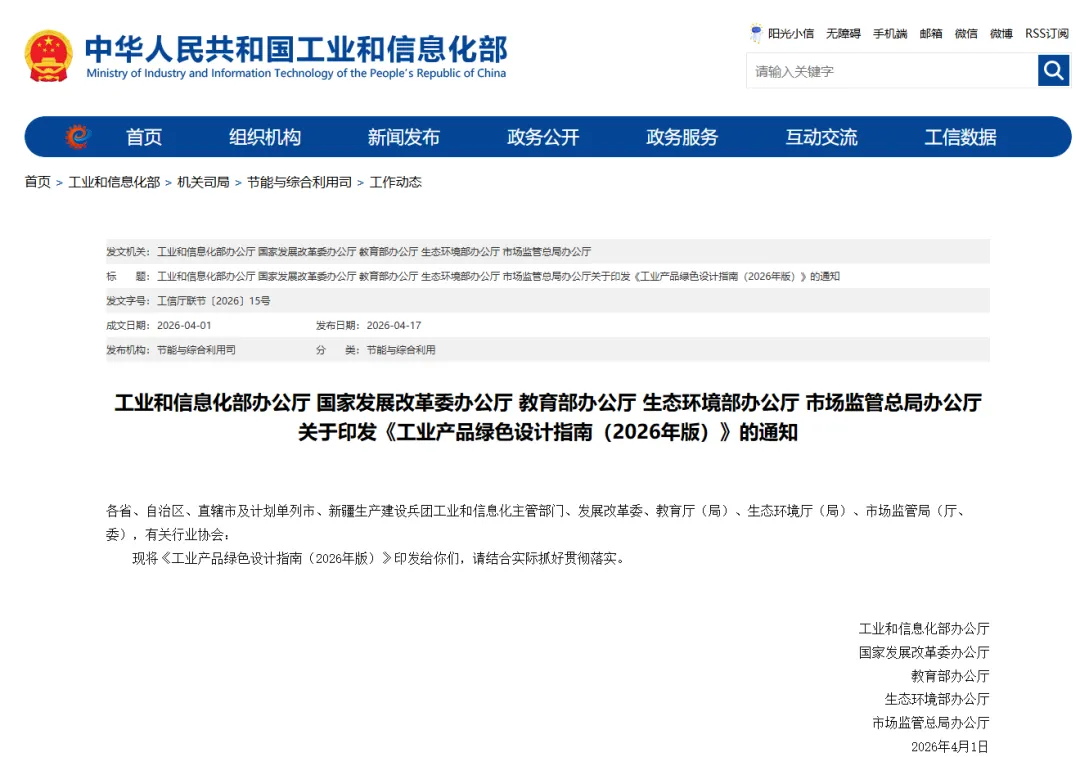Viewport: 1080px width, 757px height.
Task: Click the date 2026年4月1日
Action: click(950, 747)
